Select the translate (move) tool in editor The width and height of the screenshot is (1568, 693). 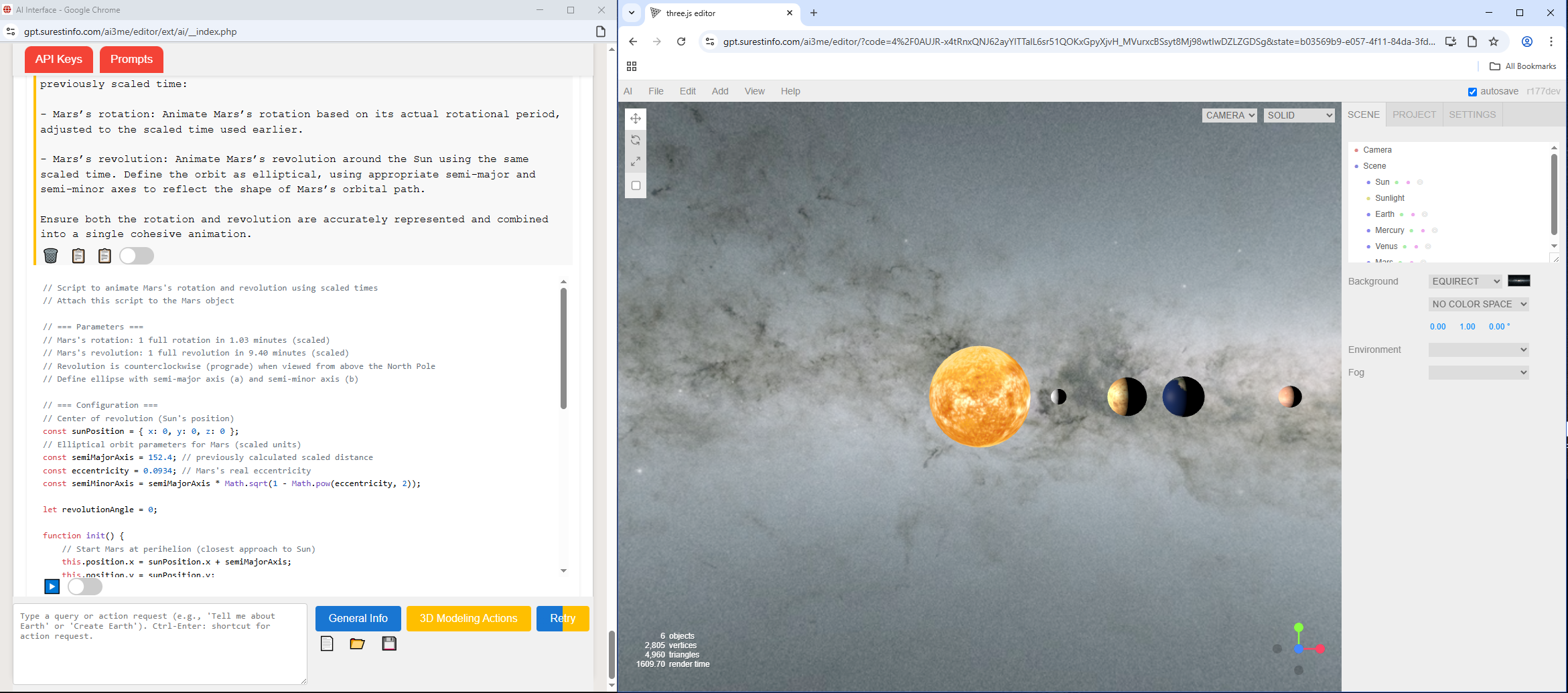(x=636, y=119)
